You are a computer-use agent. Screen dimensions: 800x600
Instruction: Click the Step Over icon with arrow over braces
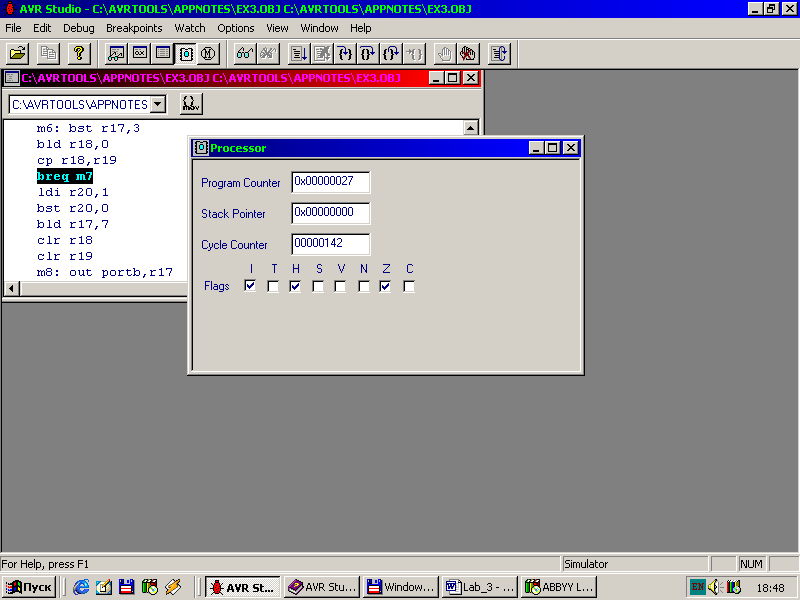368,54
